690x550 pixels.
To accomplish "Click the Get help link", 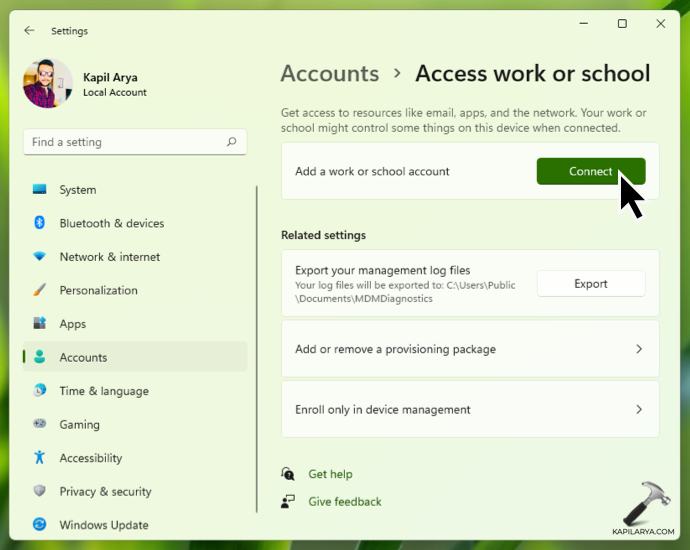I will coord(330,474).
